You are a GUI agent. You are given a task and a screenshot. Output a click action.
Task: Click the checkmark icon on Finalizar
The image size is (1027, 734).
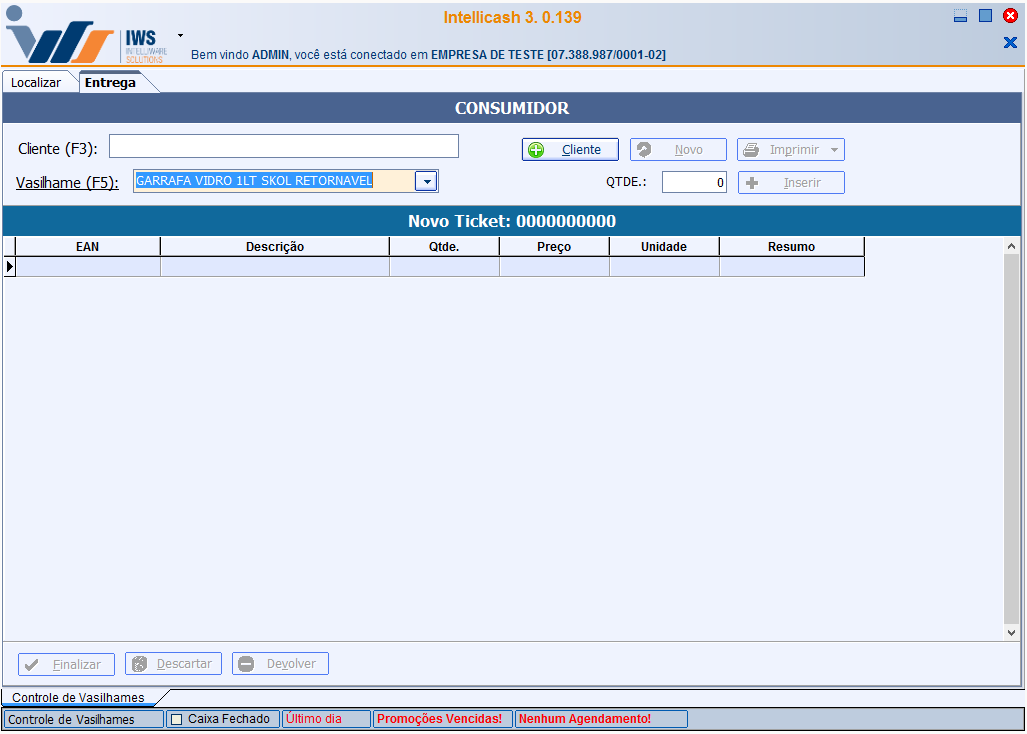(32, 664)
